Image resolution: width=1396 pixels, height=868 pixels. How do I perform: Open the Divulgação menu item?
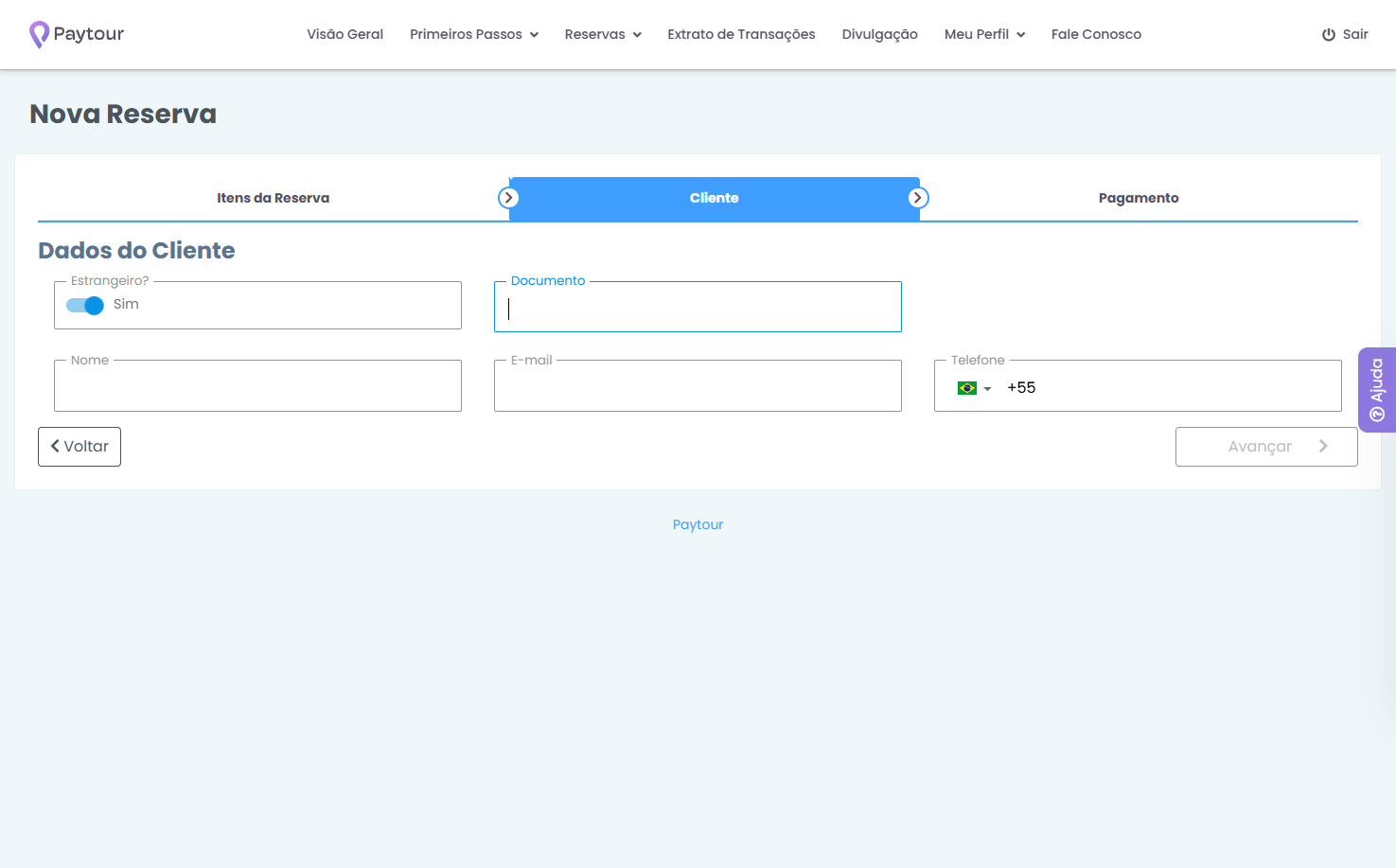[x=879, y=35]
